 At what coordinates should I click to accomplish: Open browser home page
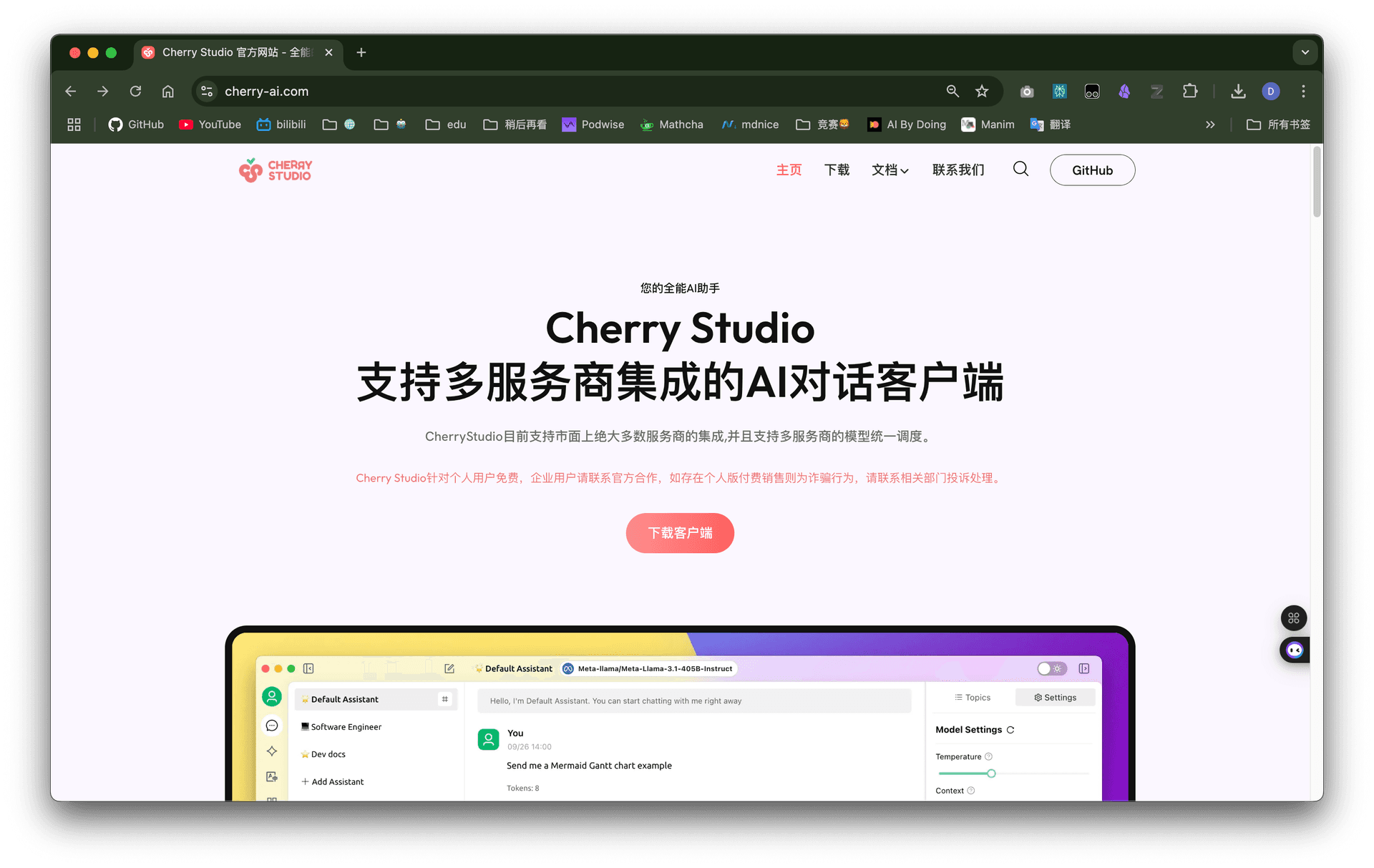[168, 91]
